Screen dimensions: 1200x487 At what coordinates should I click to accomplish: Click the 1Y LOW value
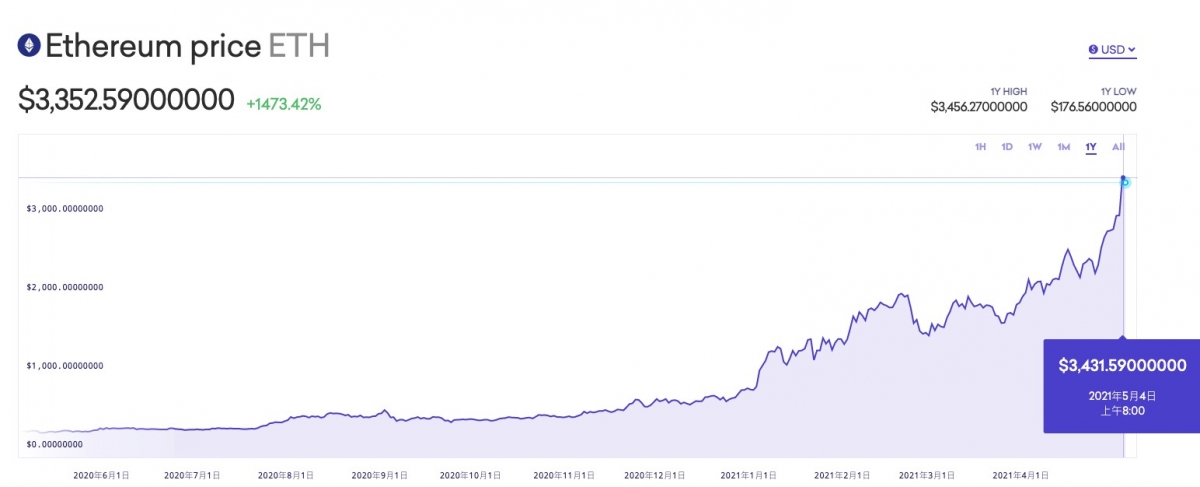(1093, 106)
